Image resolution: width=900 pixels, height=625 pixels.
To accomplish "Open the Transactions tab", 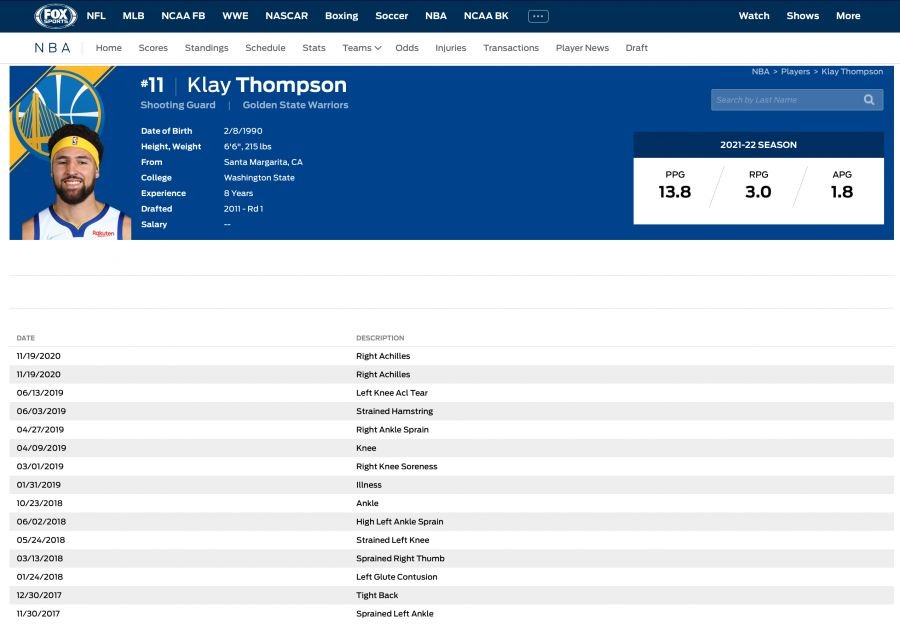I will click(x=511, y=48).
